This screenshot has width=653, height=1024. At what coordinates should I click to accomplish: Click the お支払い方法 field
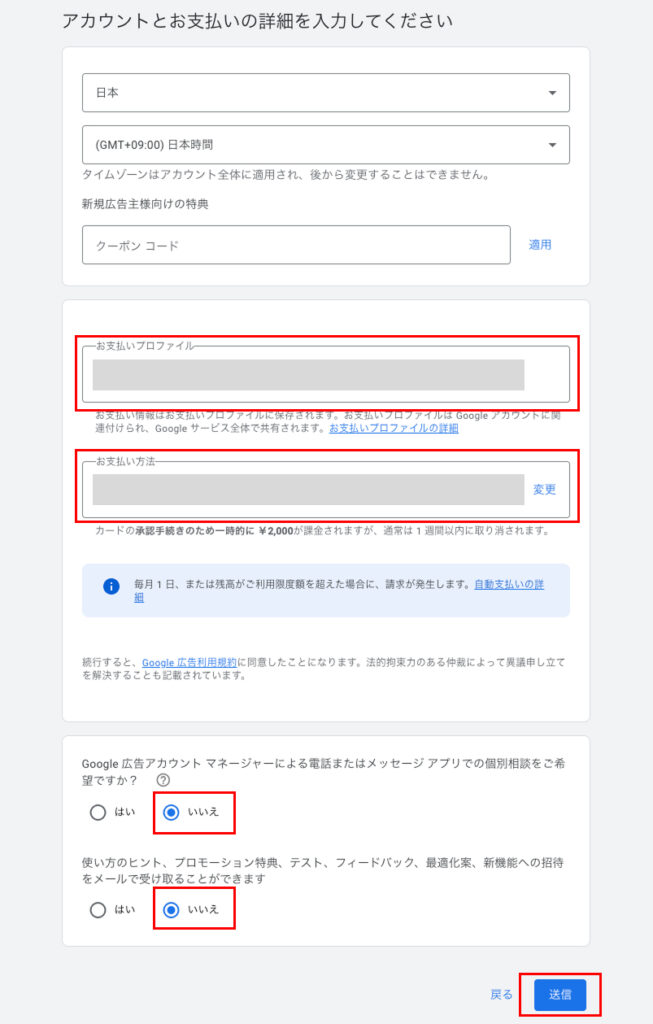pyautogui.click(x=308, y=490)
